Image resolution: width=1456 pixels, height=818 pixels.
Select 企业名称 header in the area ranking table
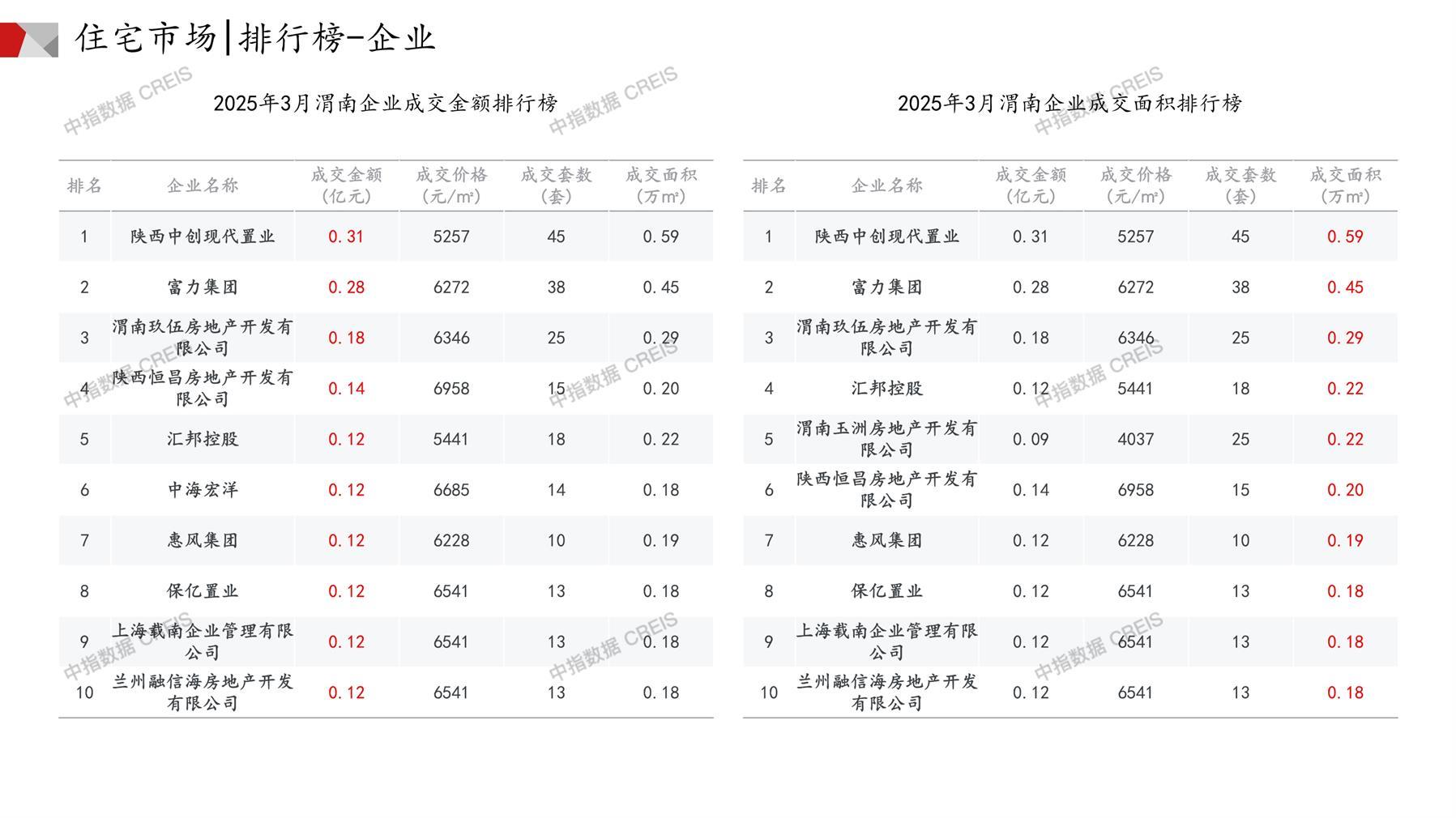(x=886, y=185)
